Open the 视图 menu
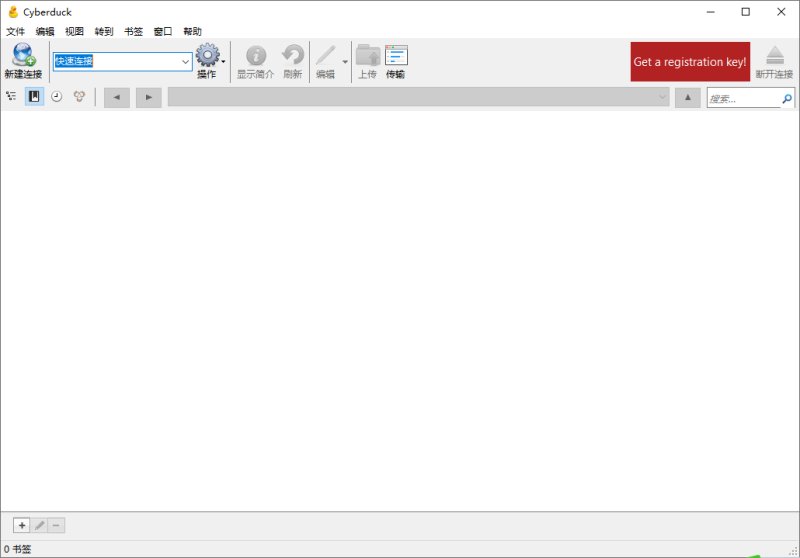The height and width of the screenshot is (558, 800). coord(74,31)
